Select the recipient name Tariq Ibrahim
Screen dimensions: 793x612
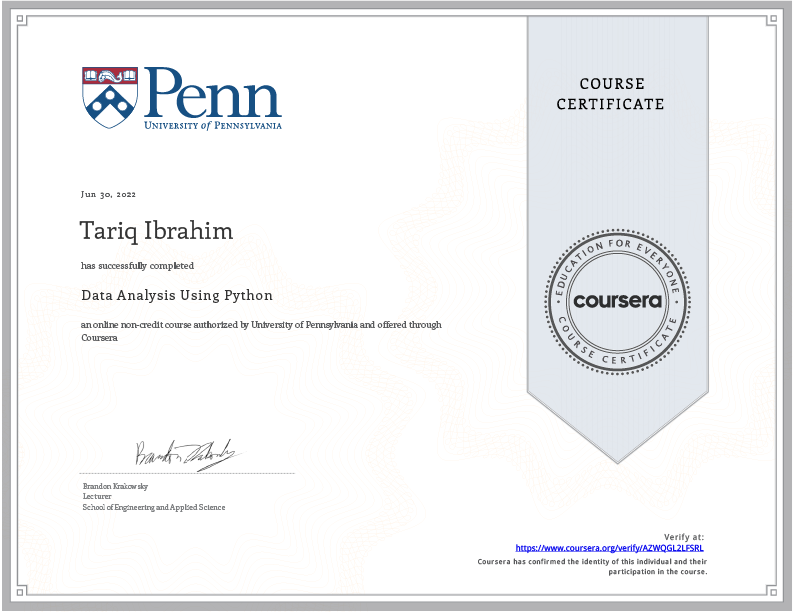(157, 231)
